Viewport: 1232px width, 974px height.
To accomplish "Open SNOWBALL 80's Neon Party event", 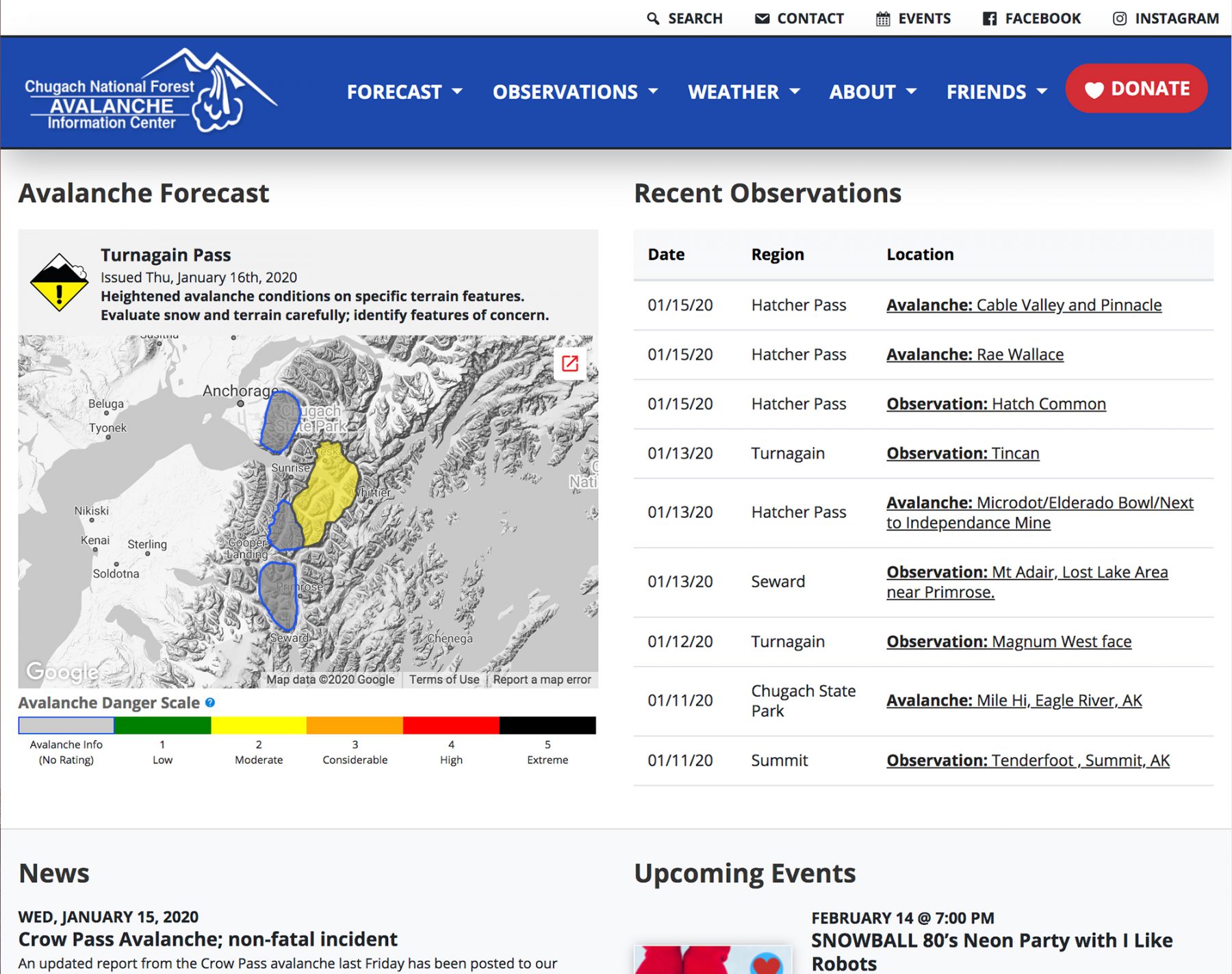I will (x=992, y=951).
